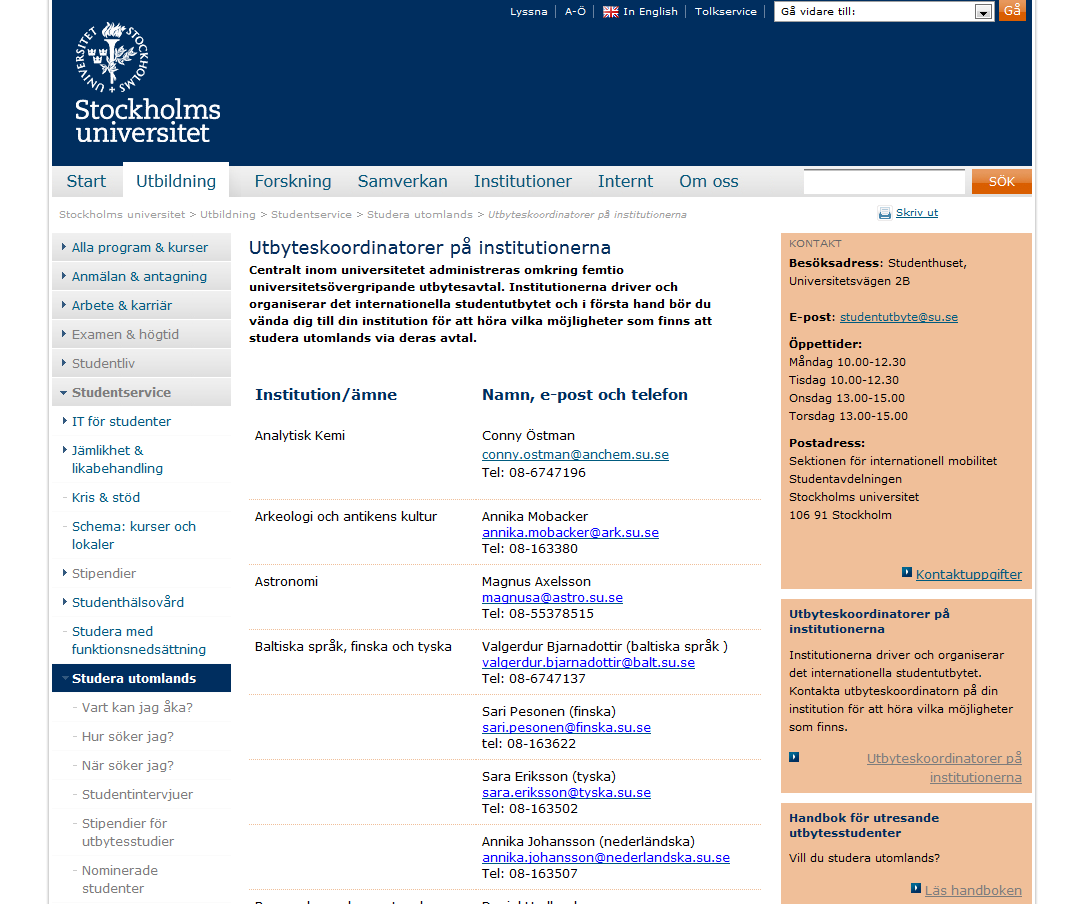The height and width of the screenshot is (904, 1072).
Task: Click the studentutbyte@su.se email link
Action: click(898, 317)
